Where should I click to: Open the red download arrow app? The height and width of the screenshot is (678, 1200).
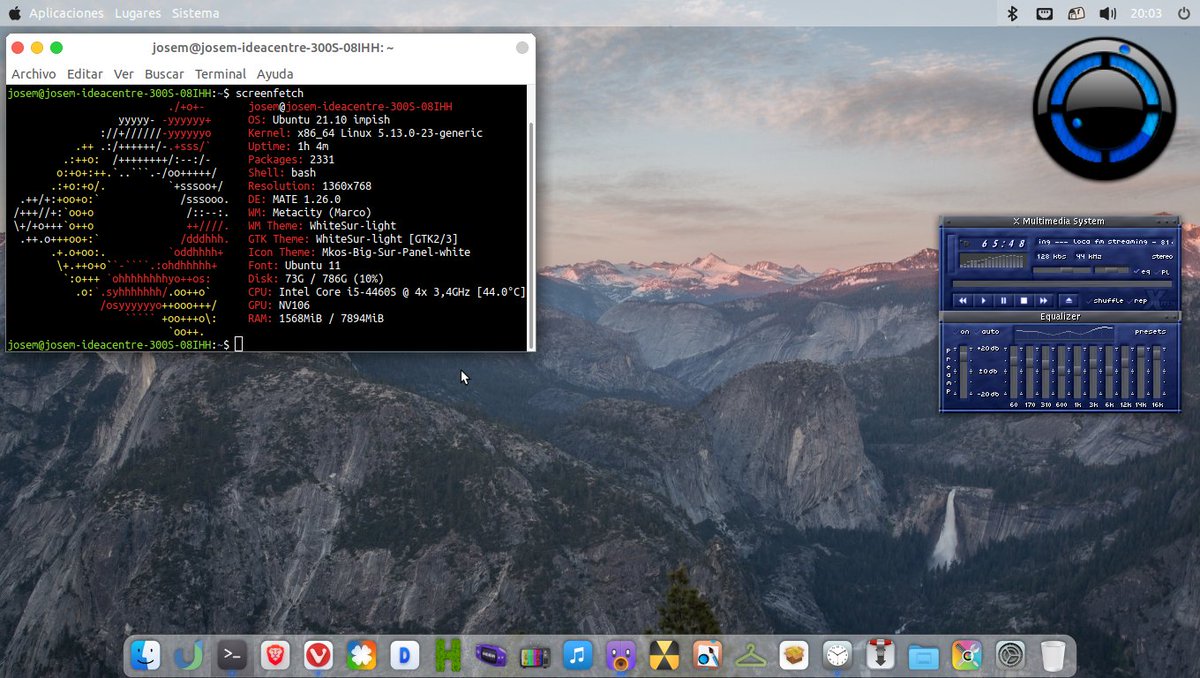point(880,656)
